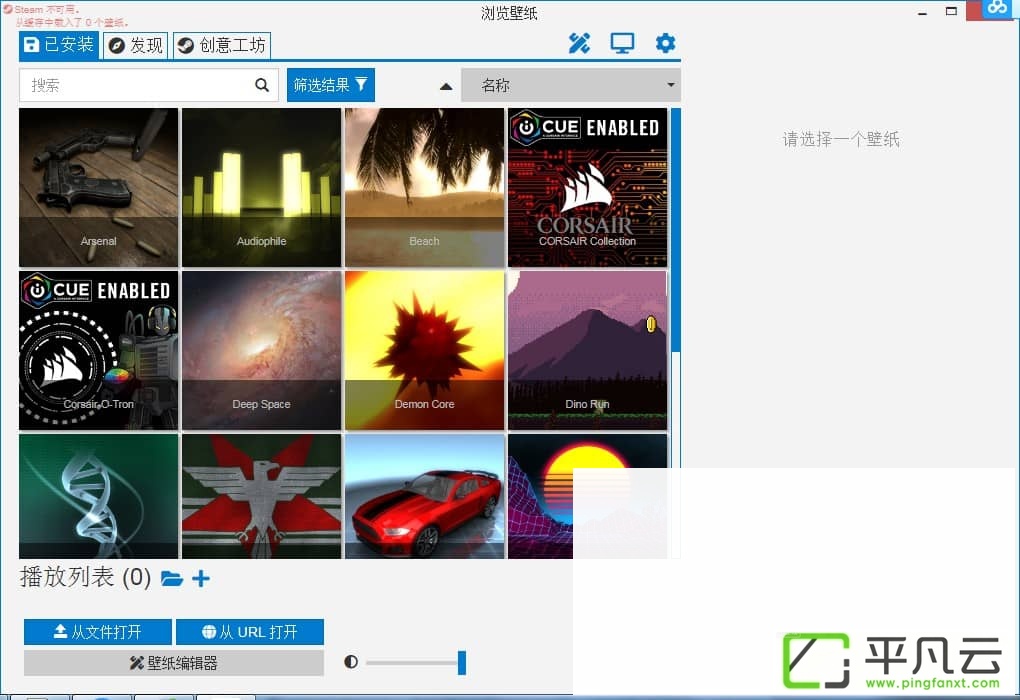1020x700 pixels.
Task: Adjust the brightness slider handle
Action: coord(461,662)
